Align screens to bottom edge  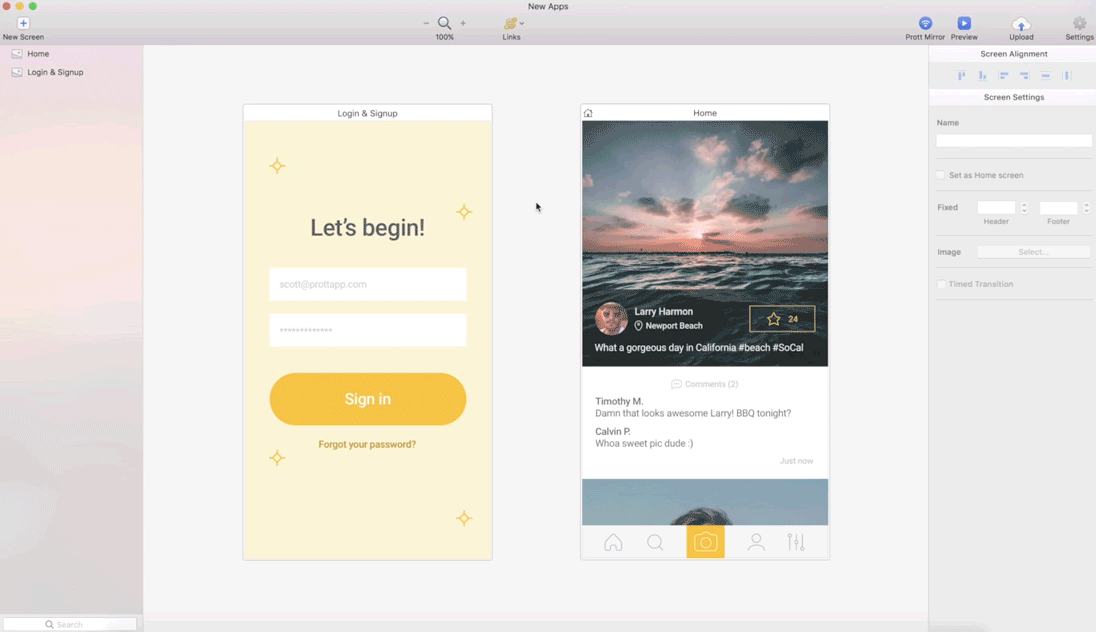[x=983, y=76]
